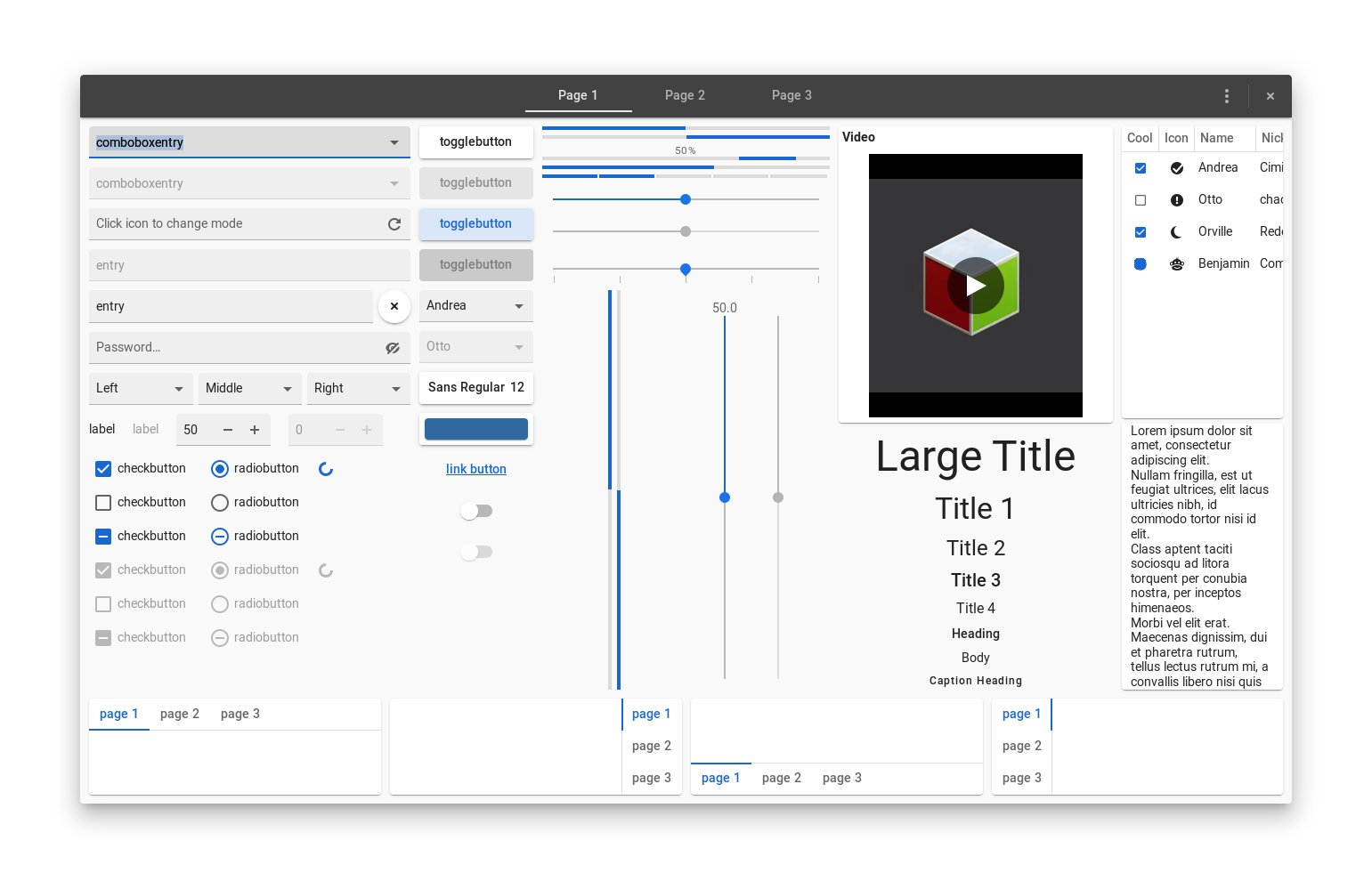Select the unselected second radiobutton
This screenshot has width=1372, height=889.
click(x=220, y=503)
